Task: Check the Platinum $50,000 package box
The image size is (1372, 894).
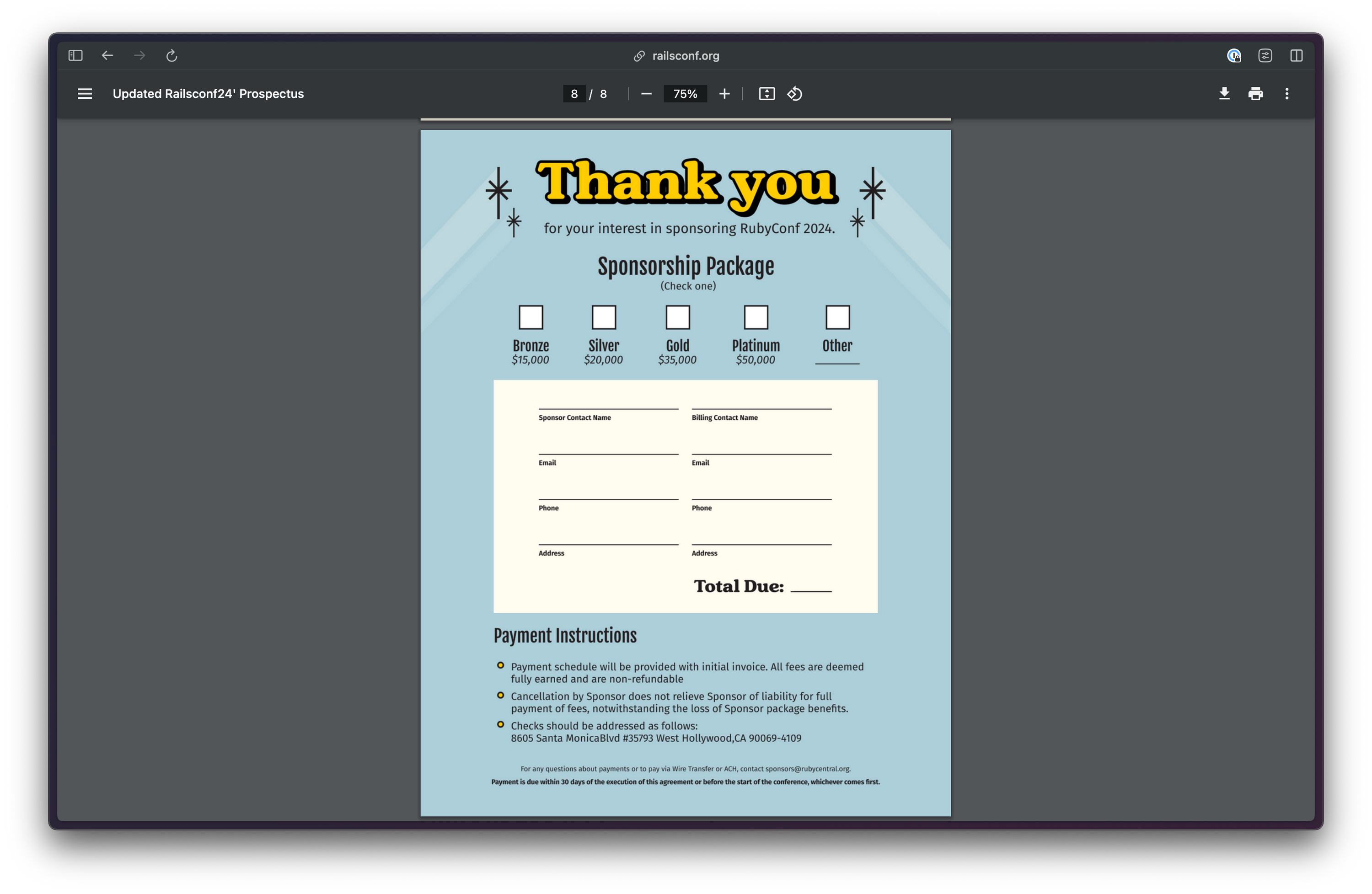Action: tap(756, 317)
